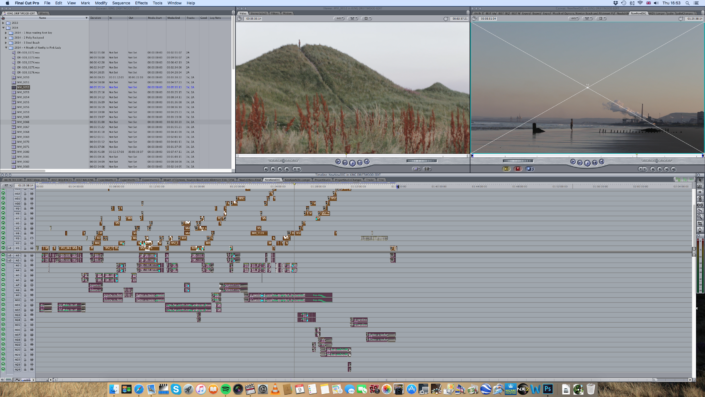Click Go to Previous Edit in Canvas
Screen dimensions: 705x397
pyautogui.click(x=572, y=162)
